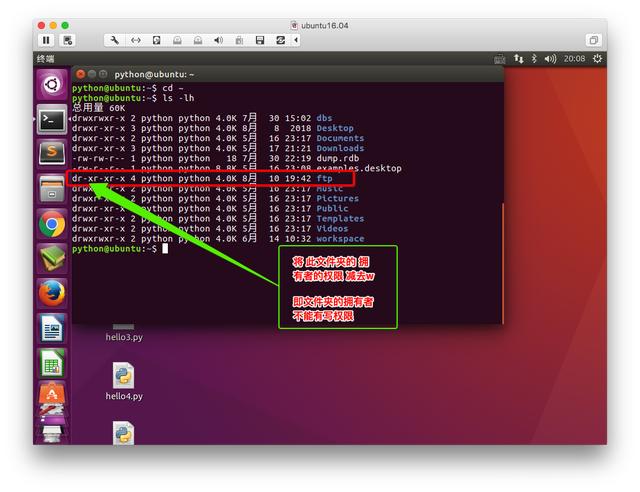Click the '总用量 60K' output line
Viewport: 640px width, 492px height.
click(98, 108)
